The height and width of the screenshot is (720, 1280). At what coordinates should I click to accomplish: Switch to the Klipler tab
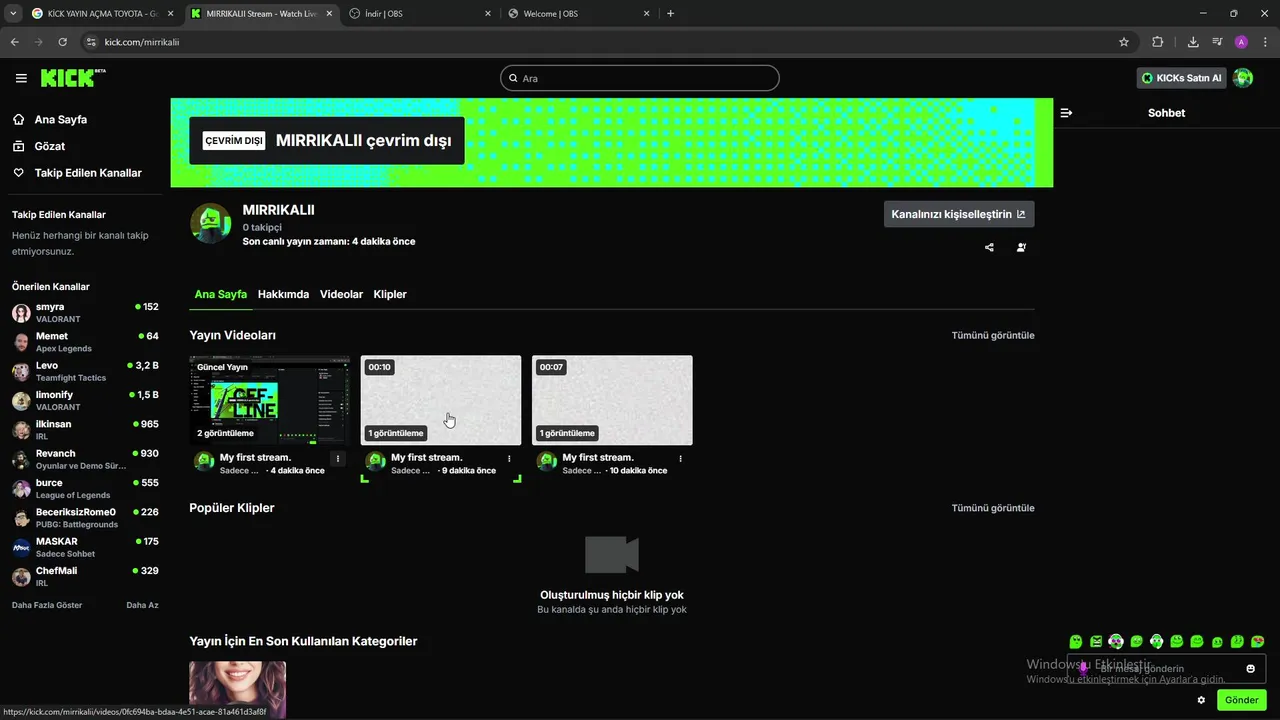(390, 294)
